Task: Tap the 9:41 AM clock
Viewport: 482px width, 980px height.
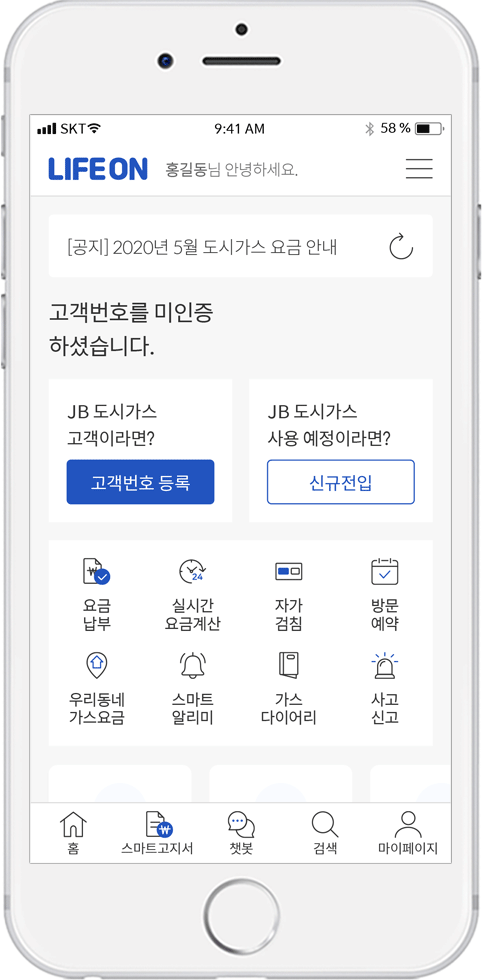Action: coord(239,129)
